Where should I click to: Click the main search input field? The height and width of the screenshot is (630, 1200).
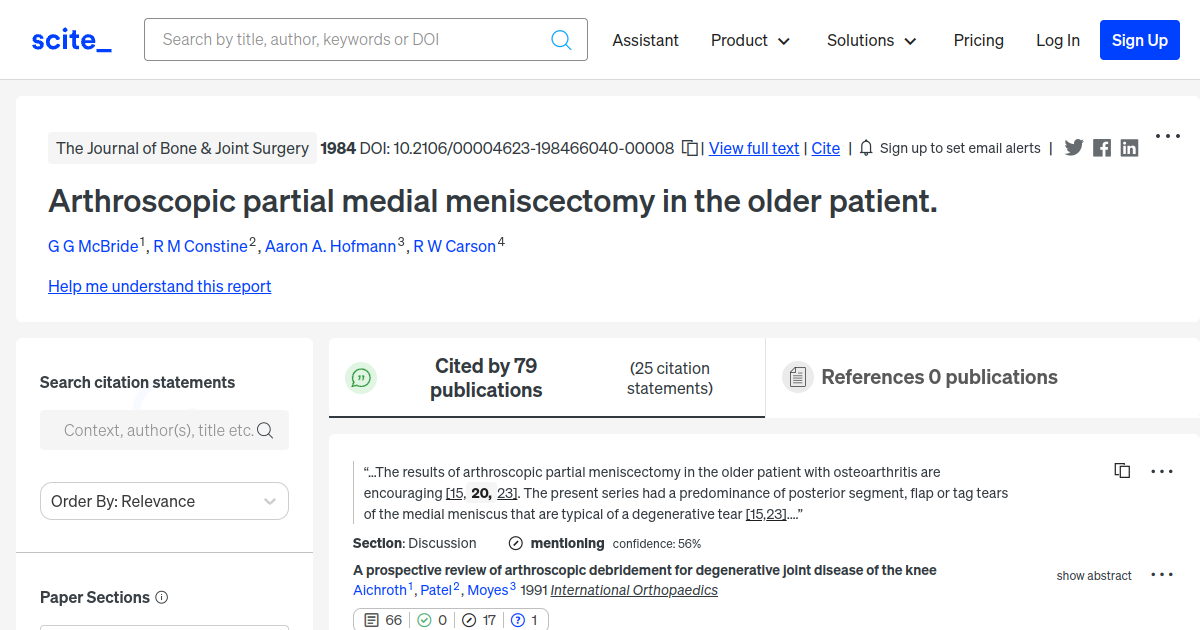[x=350, y=40]
